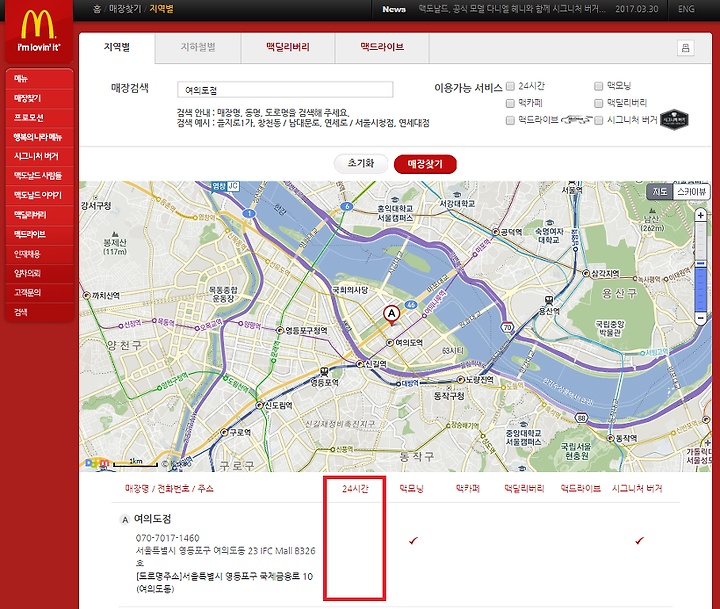Open 맥도날드 사람들 in the sidebar
720x609 pixels.
(x=39, y=175)
